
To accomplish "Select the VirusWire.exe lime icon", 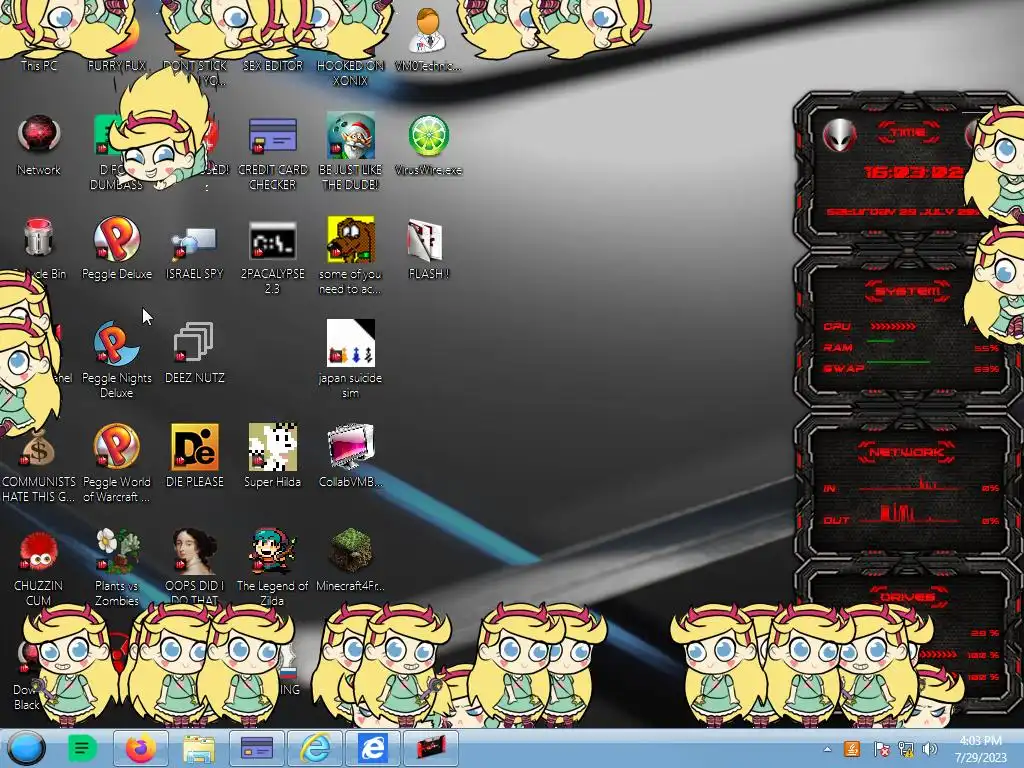I will click(428, 135).
